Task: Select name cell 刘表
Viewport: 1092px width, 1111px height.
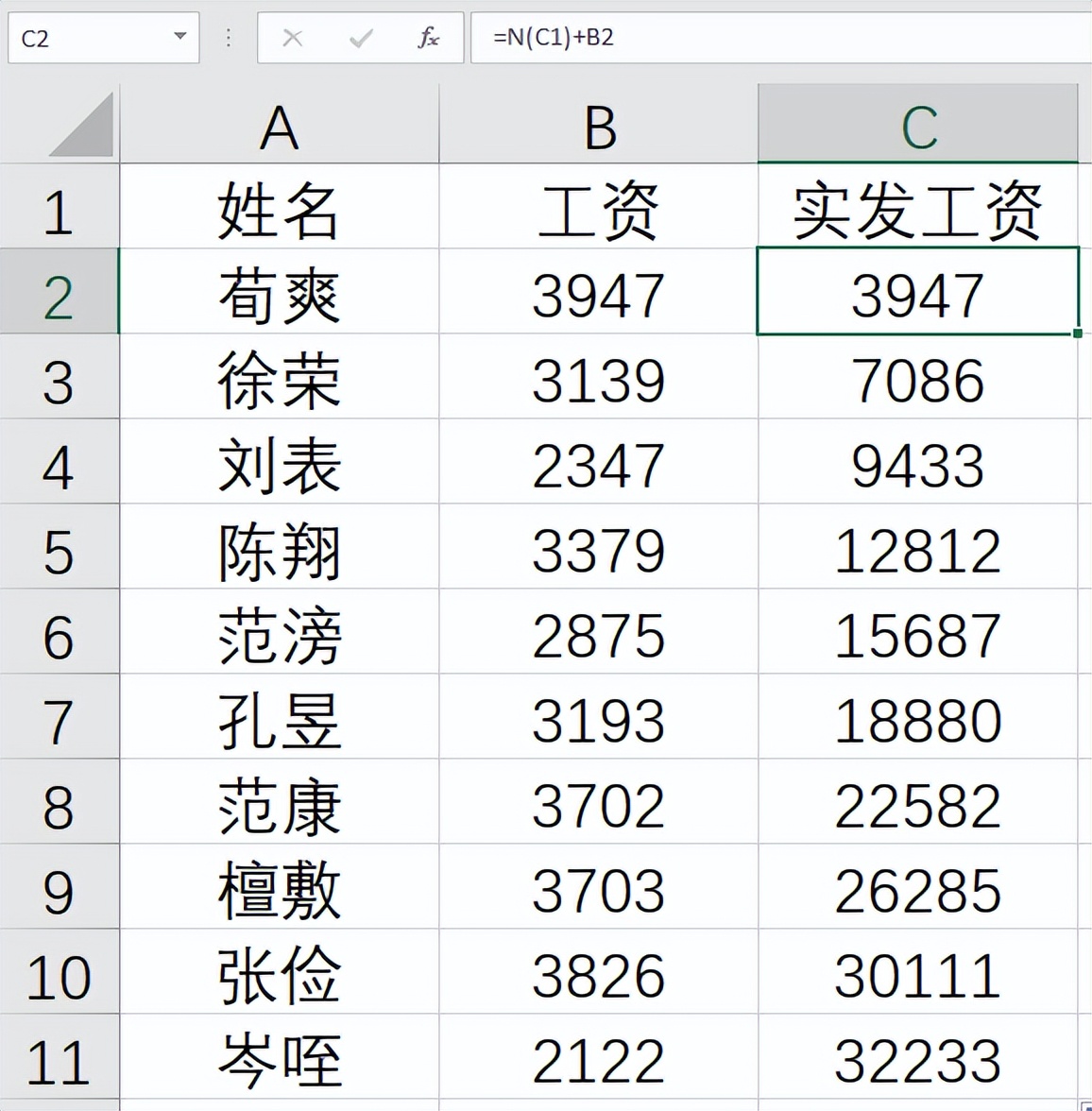Action: [x=280, y=461]
